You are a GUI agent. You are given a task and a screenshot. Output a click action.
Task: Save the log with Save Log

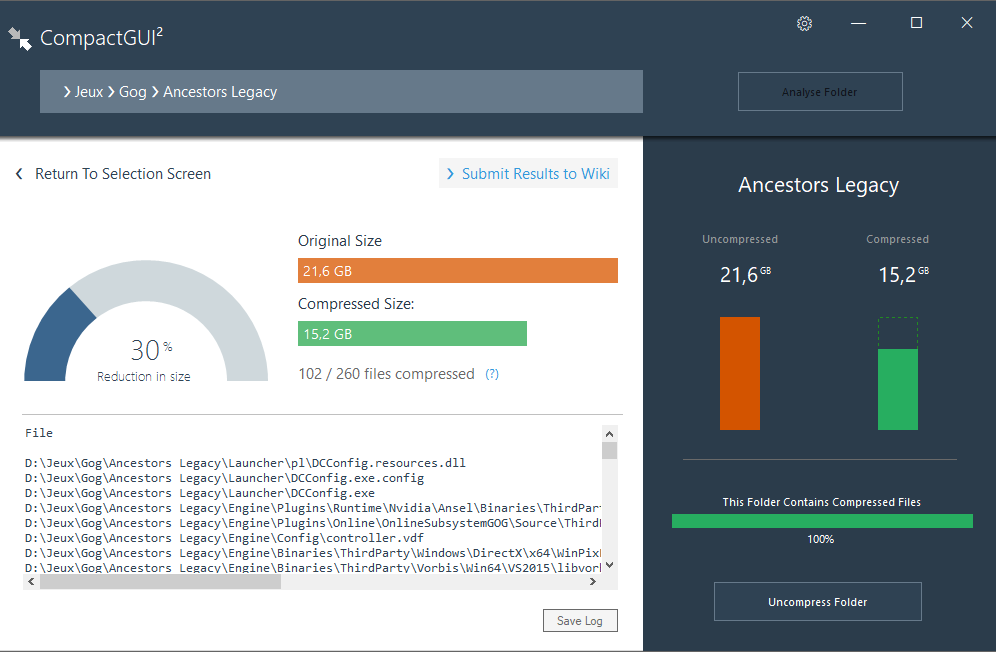[580, 620]
